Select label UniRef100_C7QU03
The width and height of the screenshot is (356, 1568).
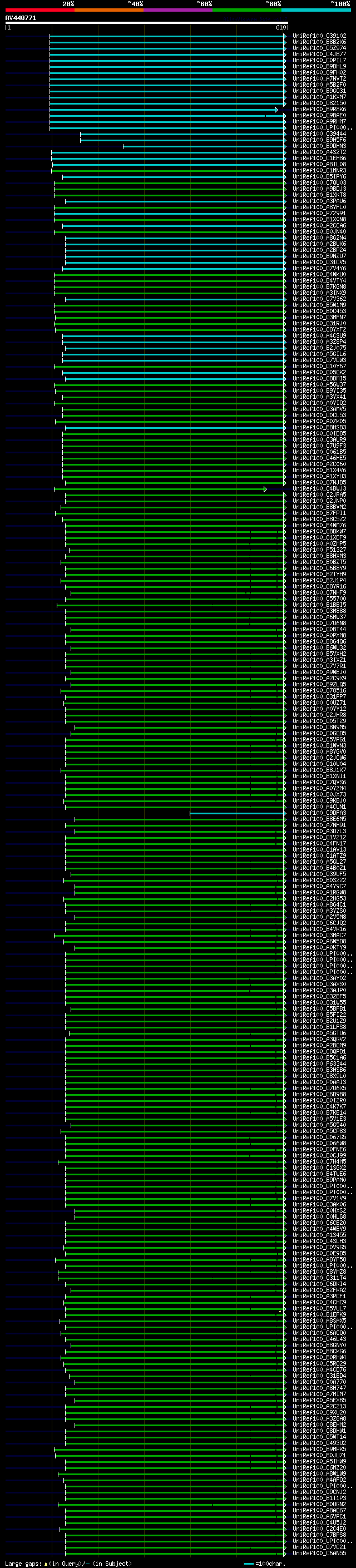click(x=319, y=183)
